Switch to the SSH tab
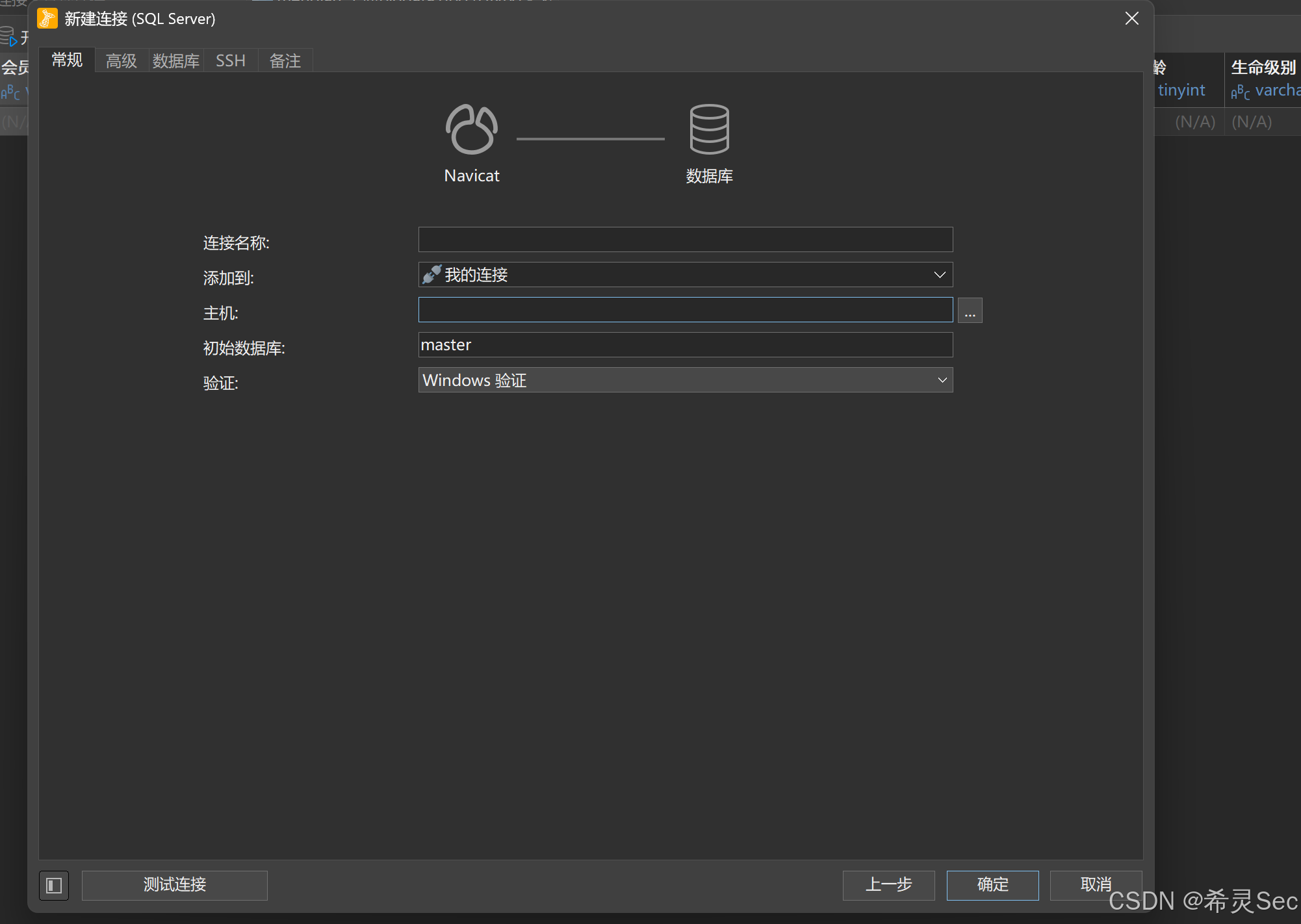1301x924 pixels. (x=231, y=61)
